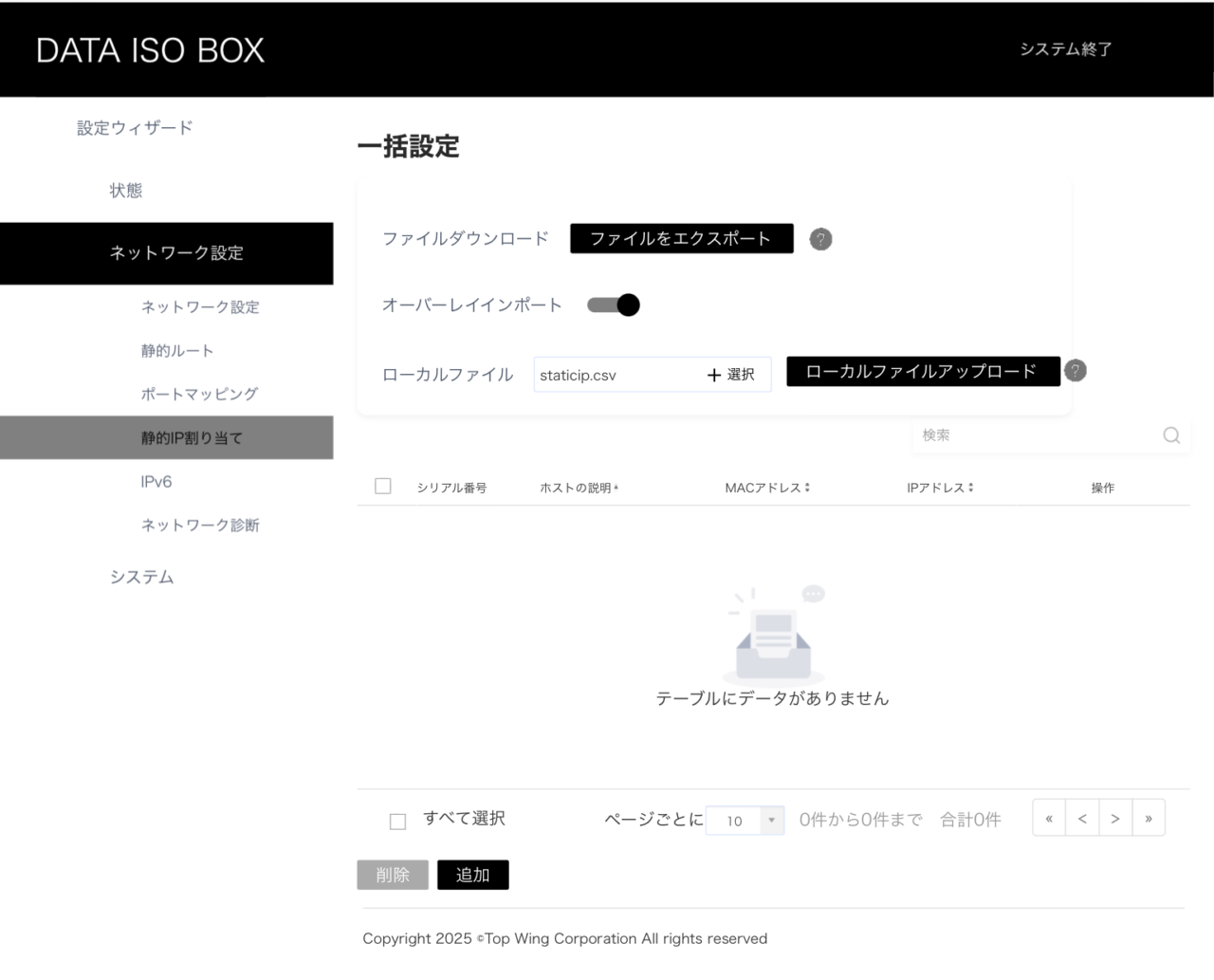
Task: Click システム終了 in header
Action: pyautogui.click(x=1066, y=49)
